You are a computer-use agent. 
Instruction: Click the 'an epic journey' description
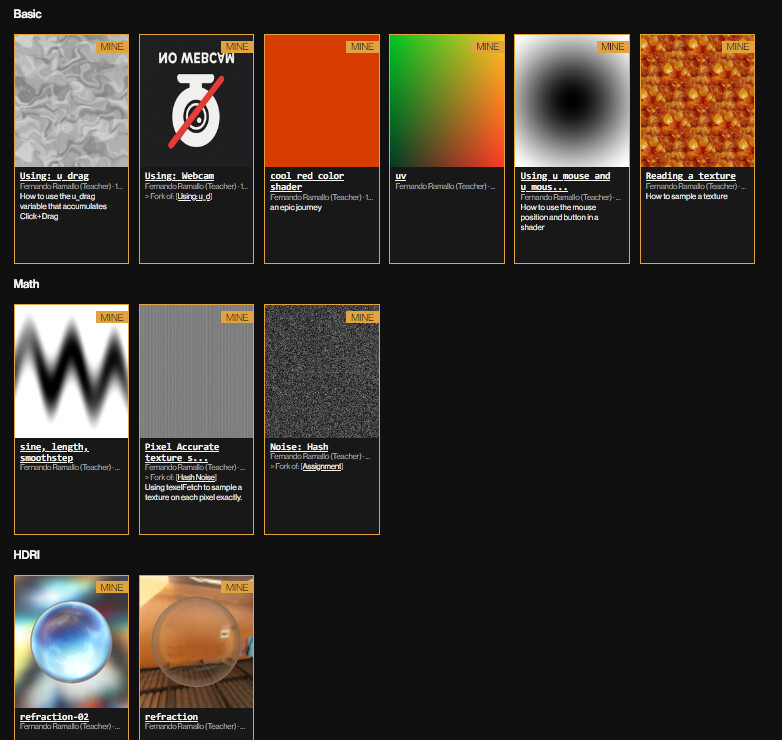pos(296,207)
